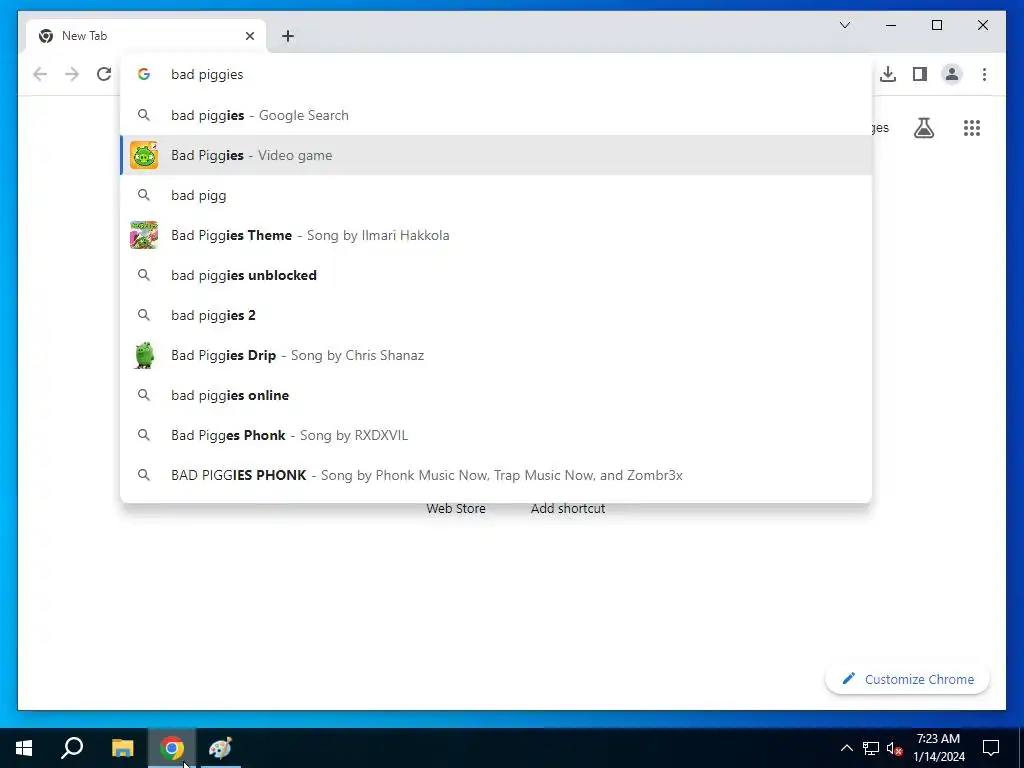The width and height of the screenshot is (1024, 768).
Task: Close the New Tab tab
Action: click(x=249, y=36)
